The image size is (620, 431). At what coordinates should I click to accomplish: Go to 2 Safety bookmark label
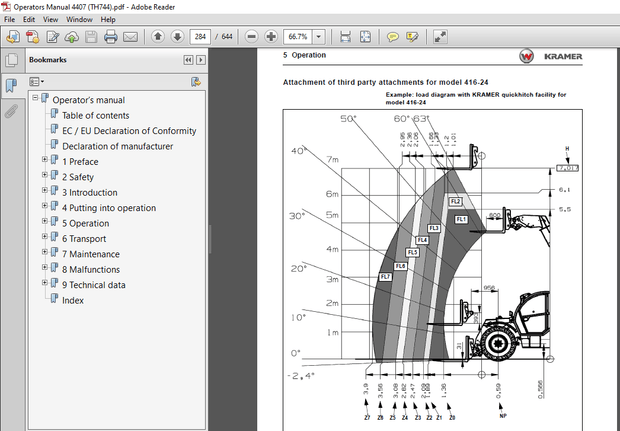coord(78,177)
